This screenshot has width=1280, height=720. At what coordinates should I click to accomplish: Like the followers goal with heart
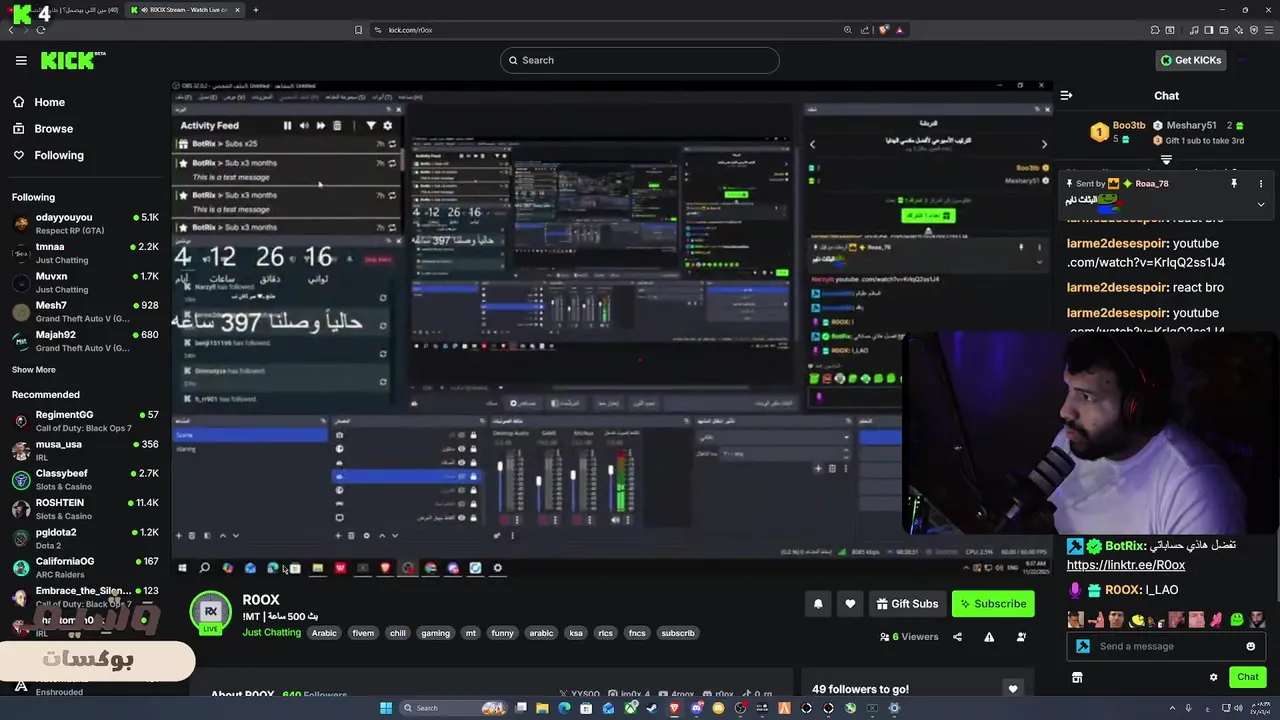tap(1013, 689)
